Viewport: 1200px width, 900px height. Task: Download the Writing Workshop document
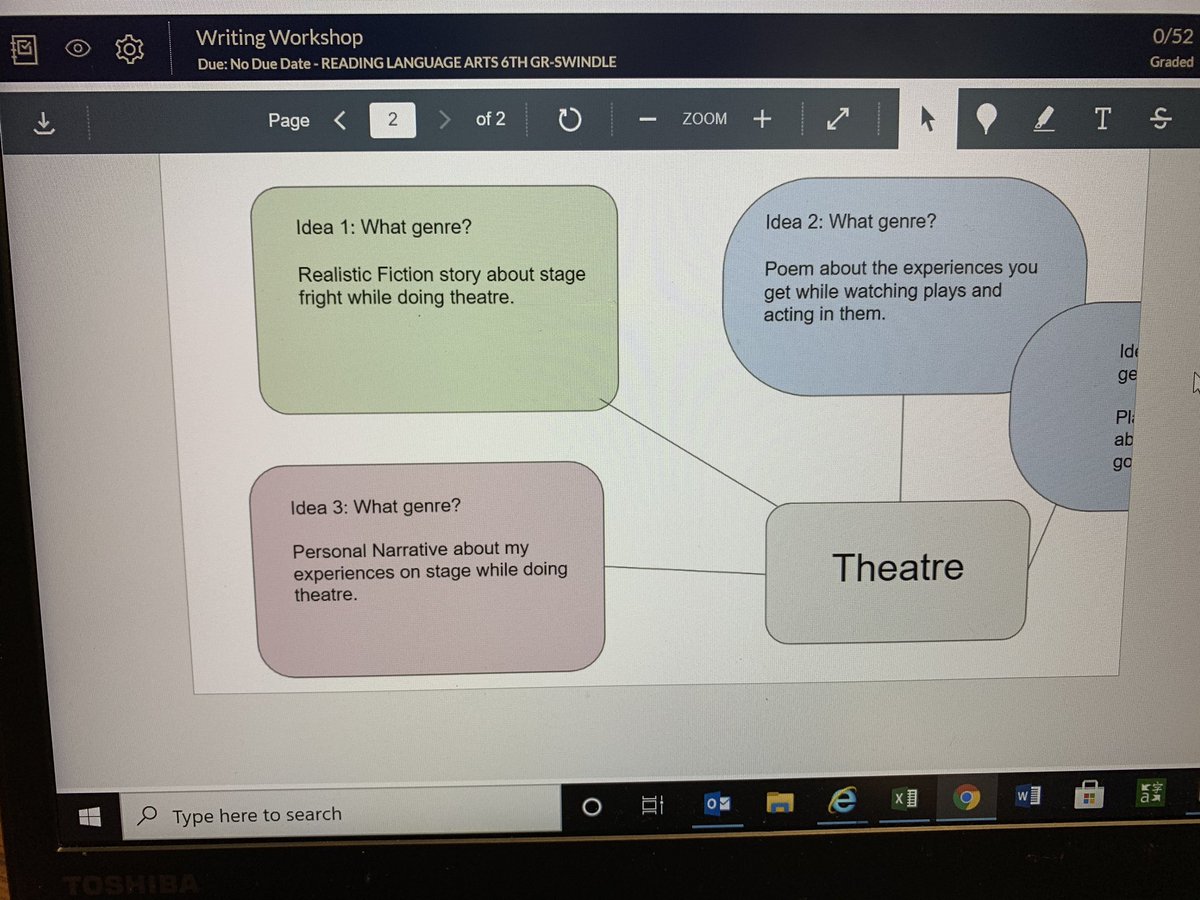[42, 122]
